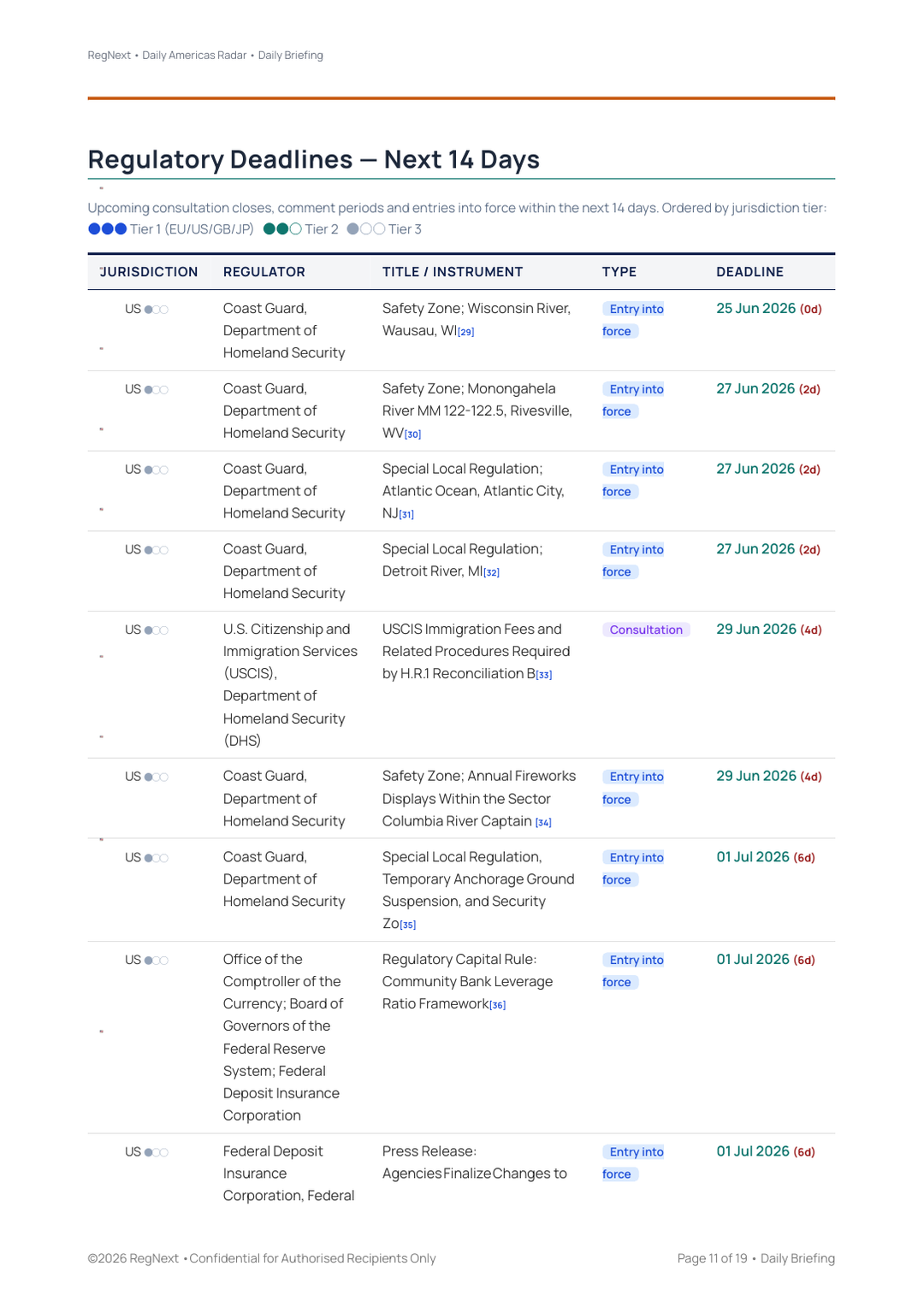Click title 'Regulatory Capital Rule: Community Bank Leverage'
This screenshot has width=924, height=1307.
click(x=468, y=982)
